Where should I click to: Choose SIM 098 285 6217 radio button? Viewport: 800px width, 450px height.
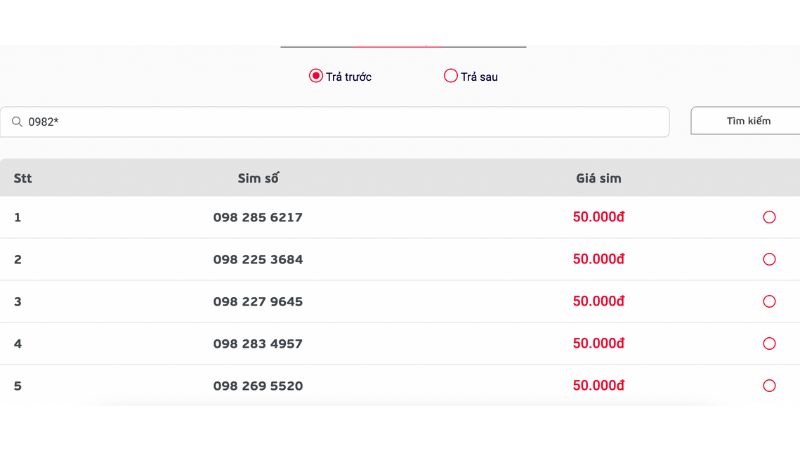pos(769,217)
